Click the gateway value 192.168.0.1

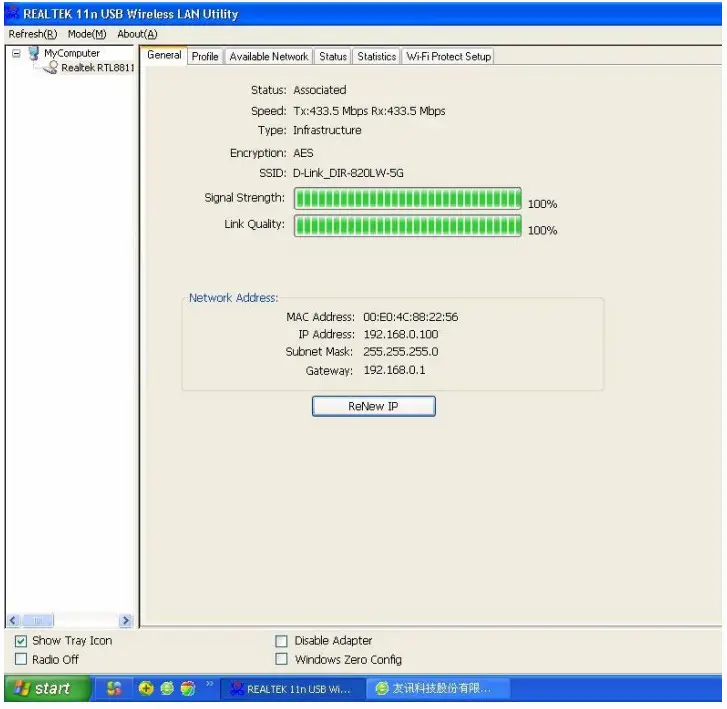[394, 370]
